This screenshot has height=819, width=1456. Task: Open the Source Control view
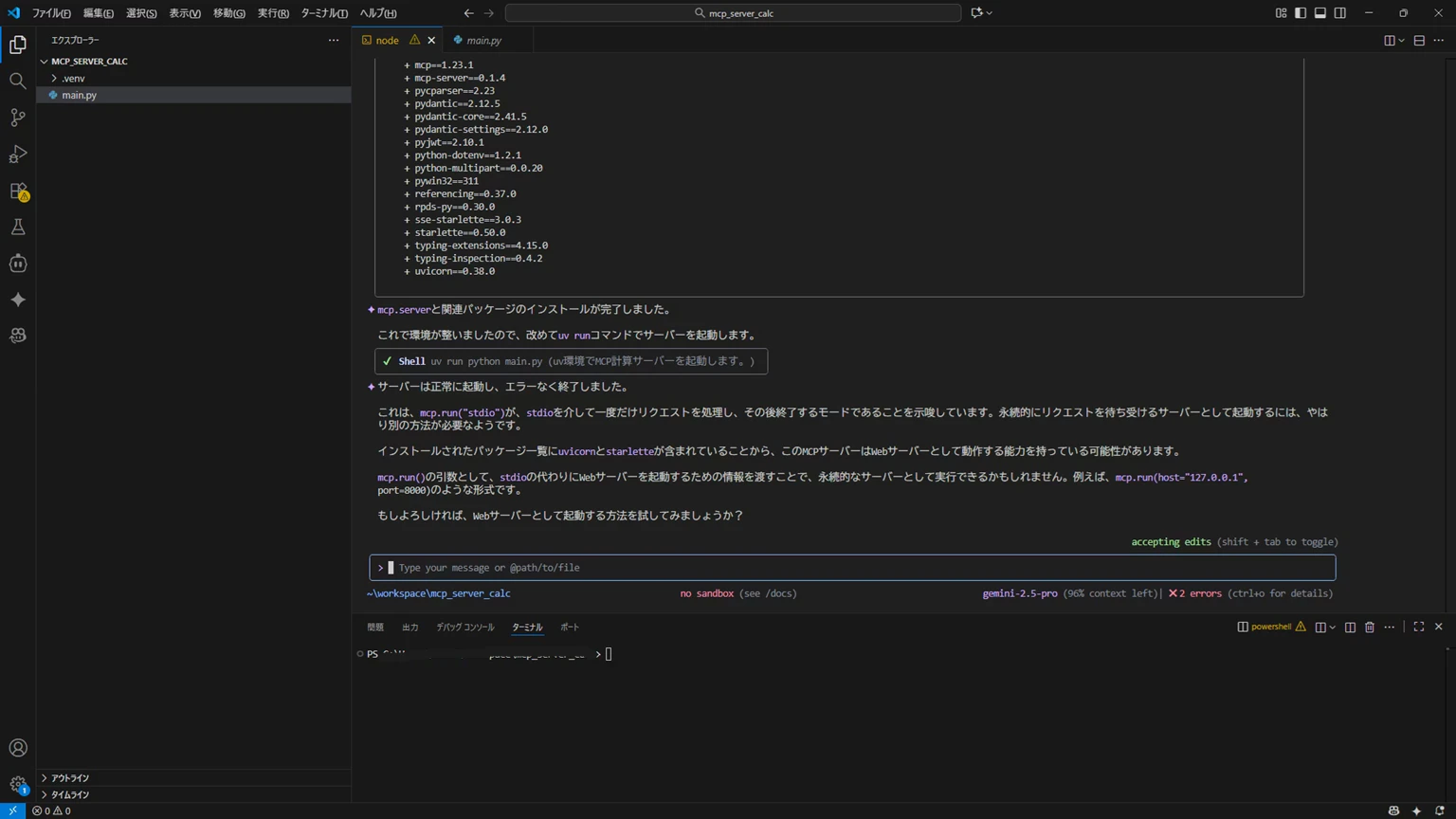coord(18,118)
